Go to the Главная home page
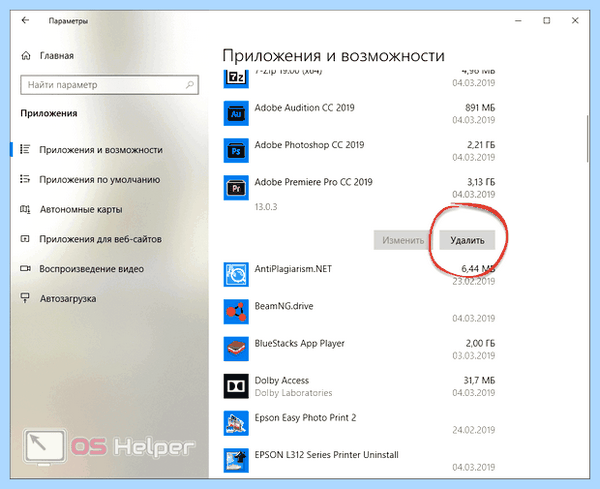The height and width of the screenshot is (489, 600). tap(47, 56)
